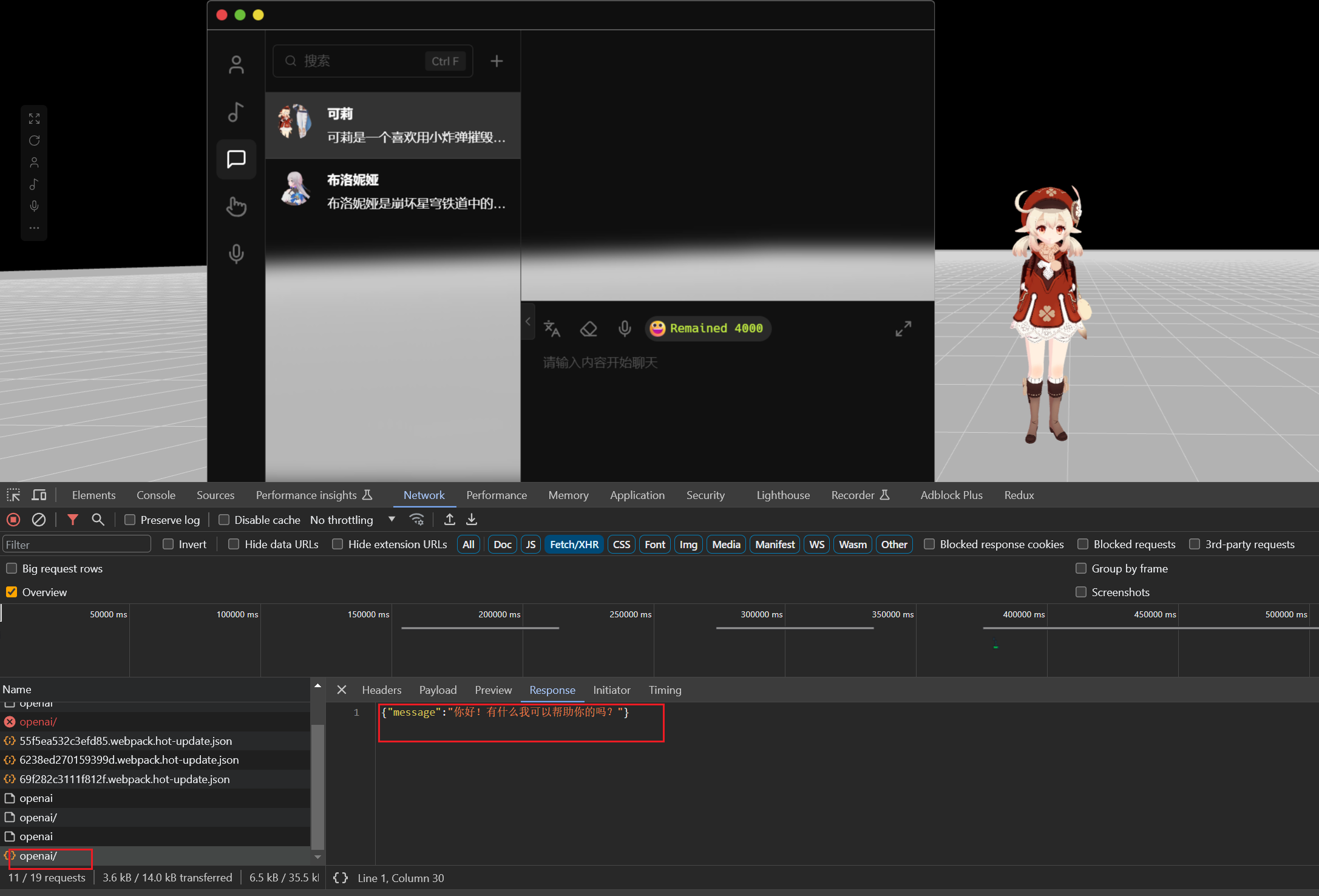Enable Screenshots checkbox
This screenshot has height=896, width=1319.
pyautogui.click(x=1081, y=592)
